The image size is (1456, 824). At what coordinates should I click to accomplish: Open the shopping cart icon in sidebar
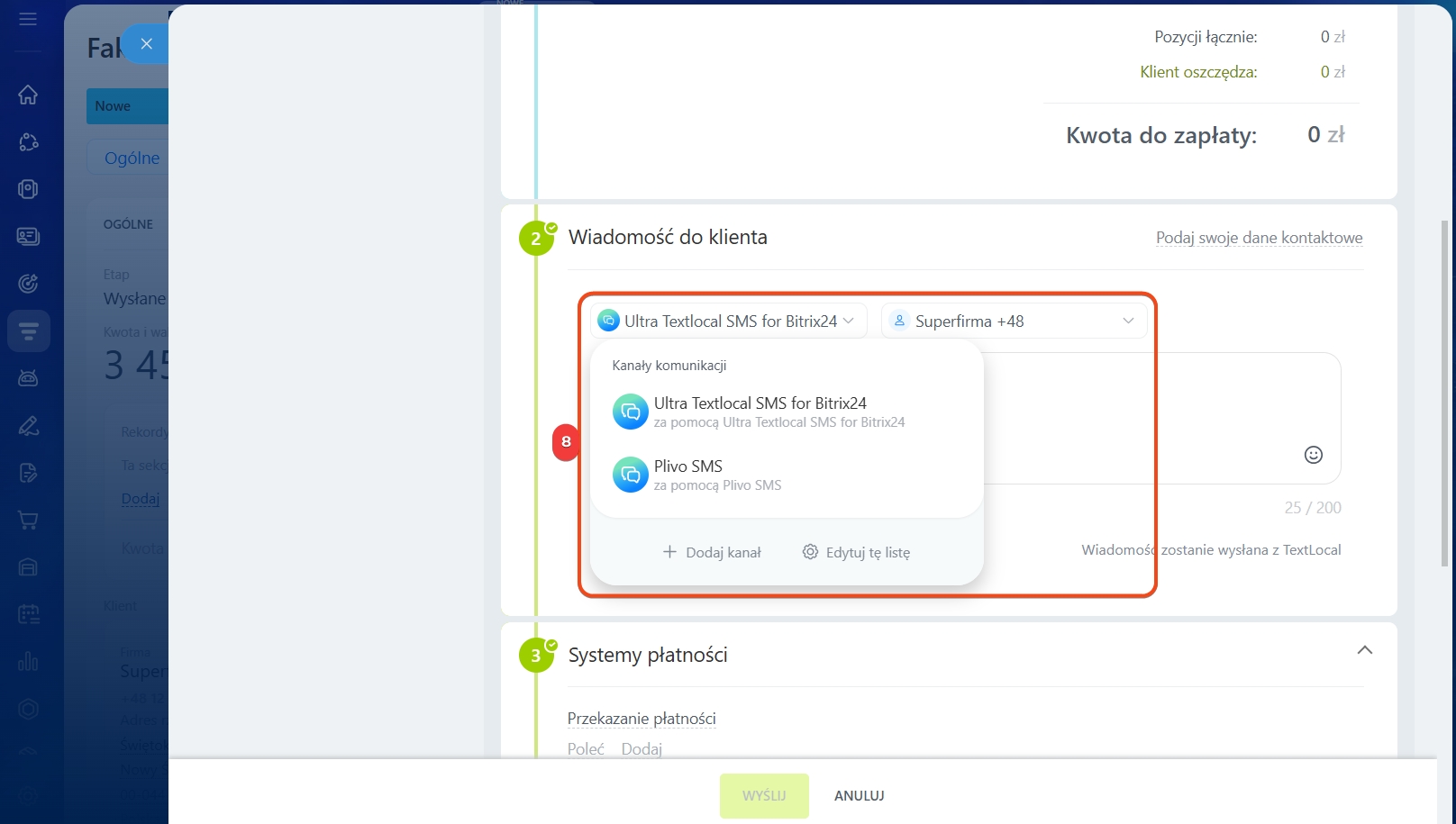(x=28, y=520)
